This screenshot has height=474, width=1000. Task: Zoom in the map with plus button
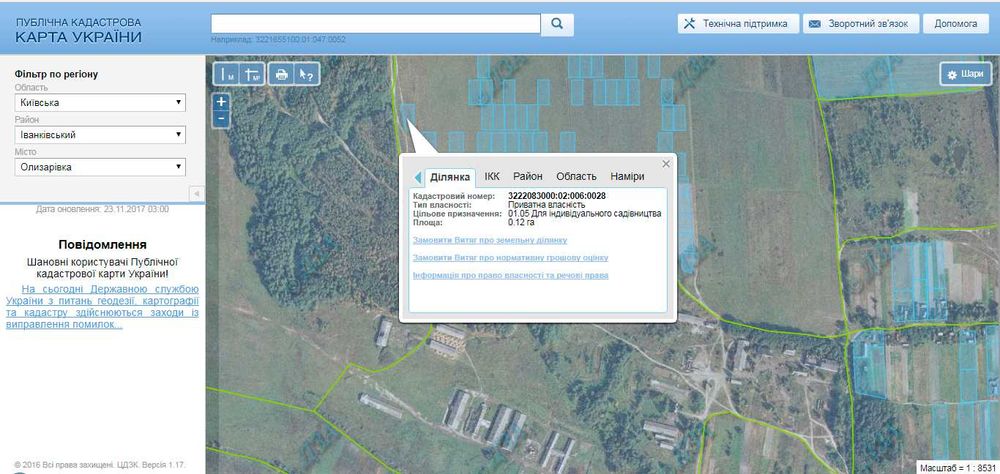[x=221, y=102]
